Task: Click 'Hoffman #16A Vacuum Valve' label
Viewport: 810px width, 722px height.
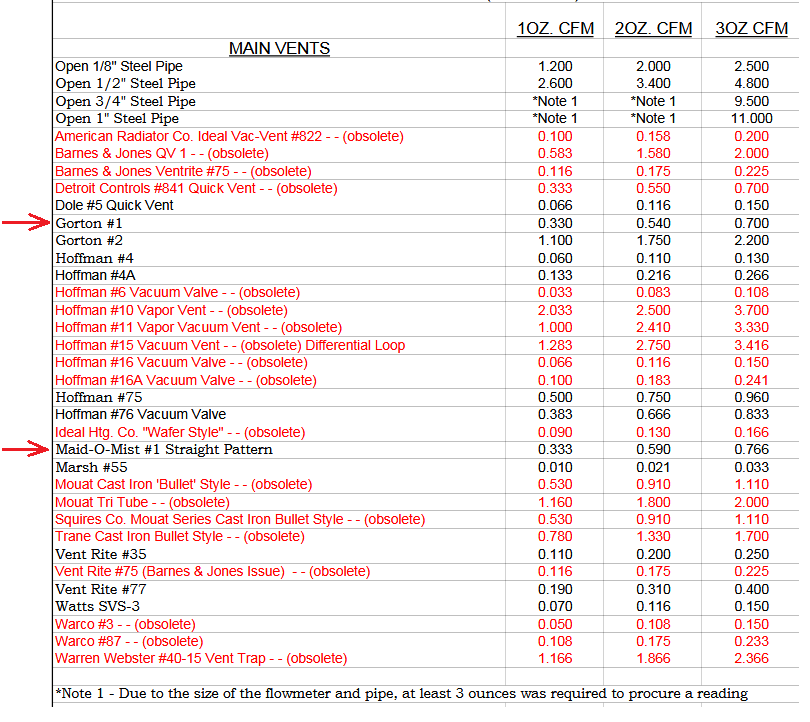Action: [186, 381]
